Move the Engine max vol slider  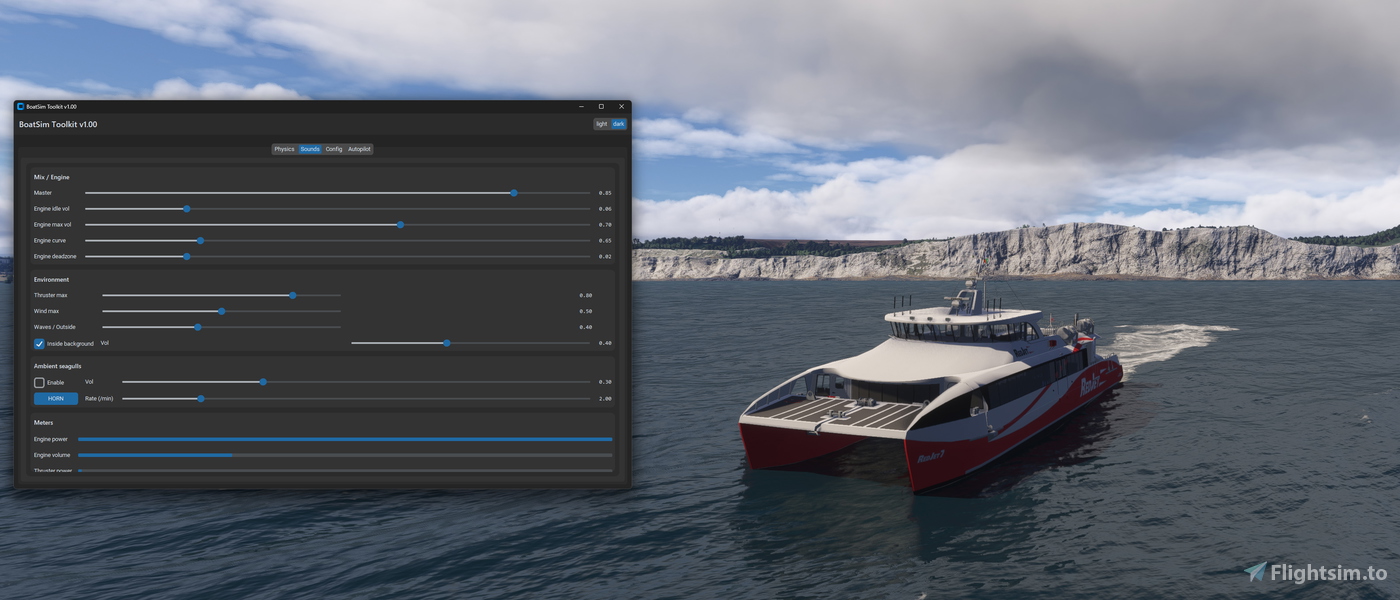point(400,224)
